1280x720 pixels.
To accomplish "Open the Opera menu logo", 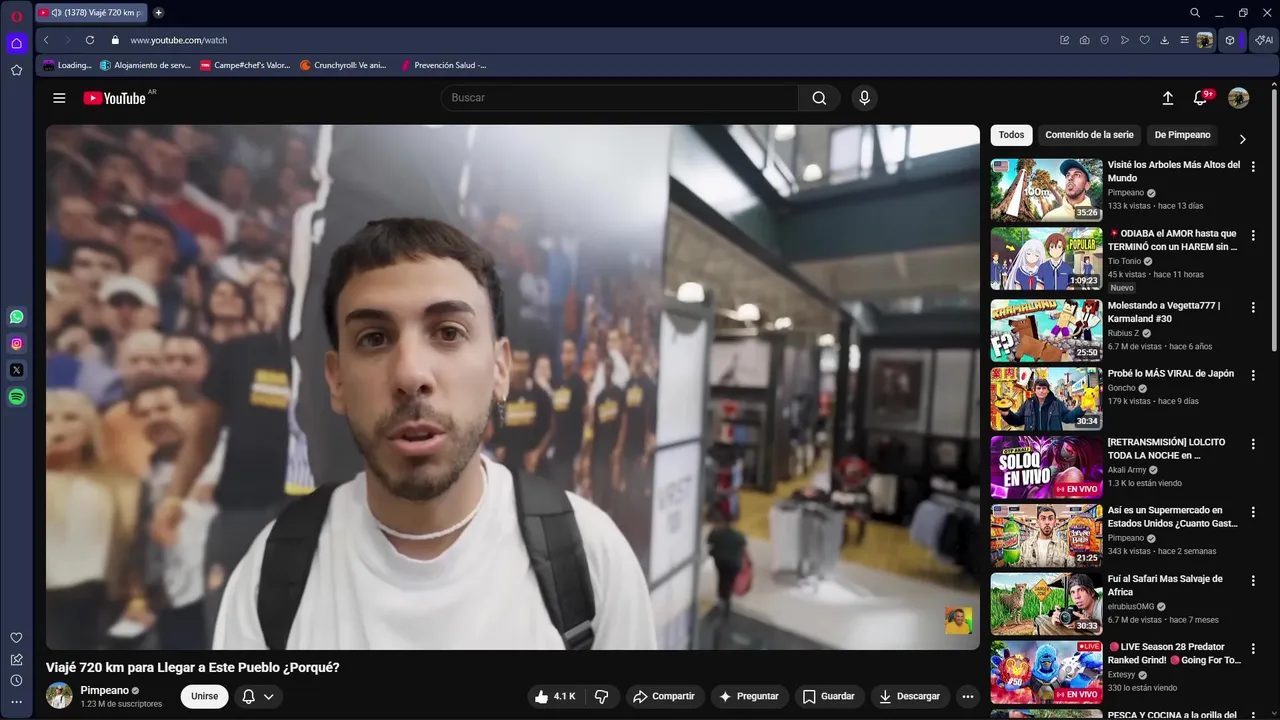I will (x=16, y=16).
